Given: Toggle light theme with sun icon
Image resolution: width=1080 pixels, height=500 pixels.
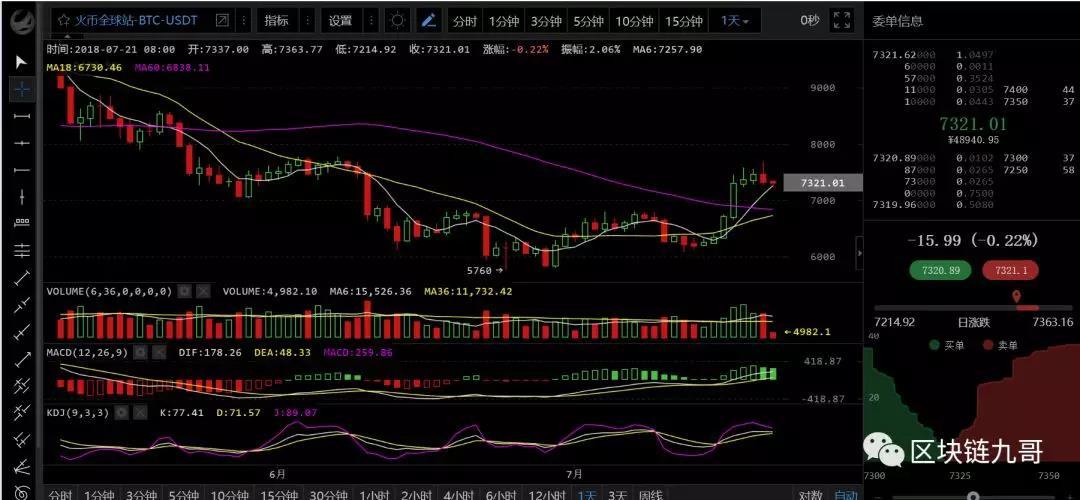Looking at the screenshot, I should point(397,21).
